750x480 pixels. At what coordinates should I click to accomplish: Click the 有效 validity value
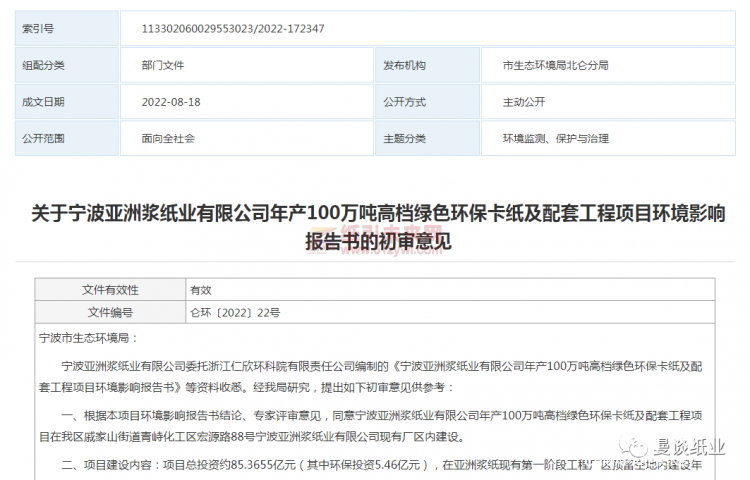point(201,290)
